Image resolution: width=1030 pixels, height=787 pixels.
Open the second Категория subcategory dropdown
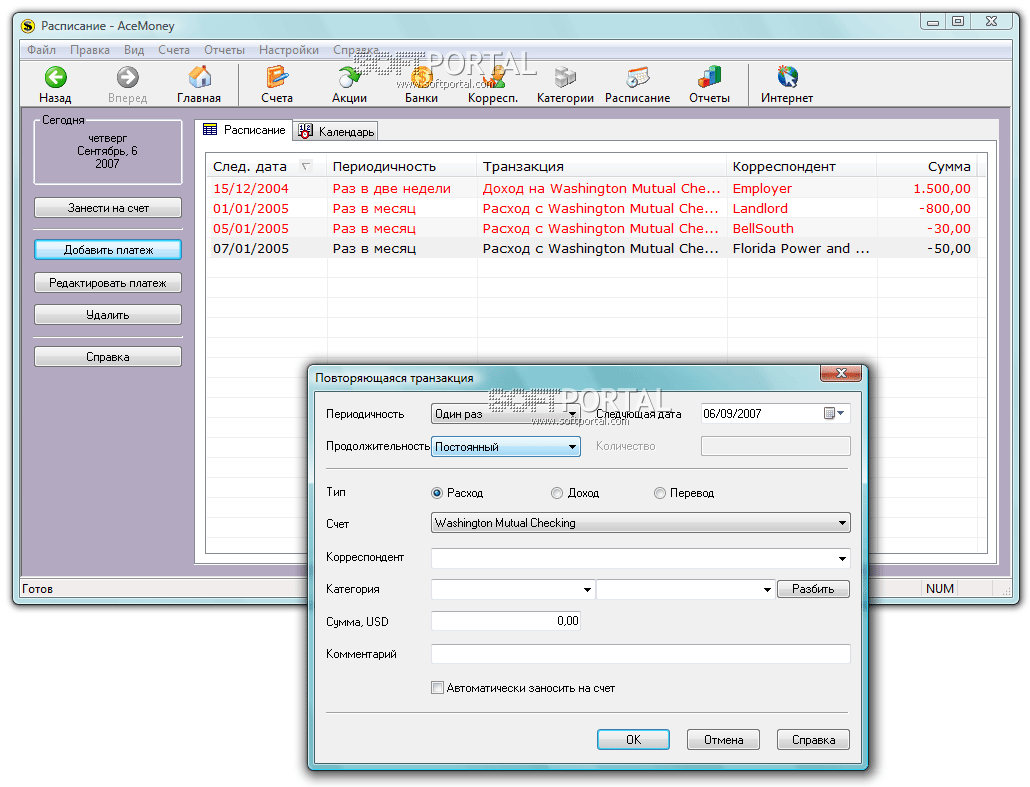pyautogui.click(x=767, y=590)
